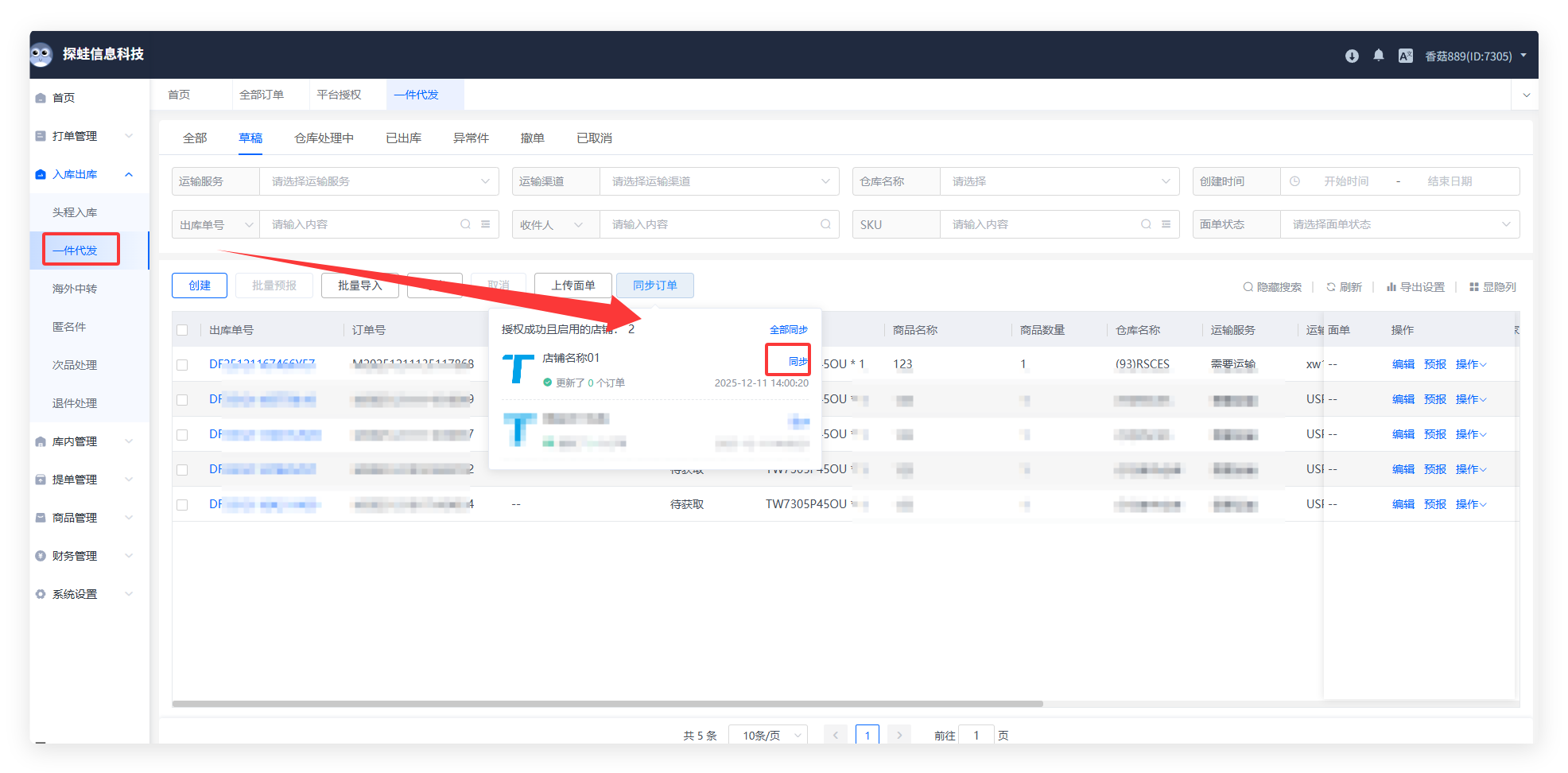Click the 开始时间 date input
Image resolution: width=1568 pixels, height=773 pixels.
coord(1345,181)
